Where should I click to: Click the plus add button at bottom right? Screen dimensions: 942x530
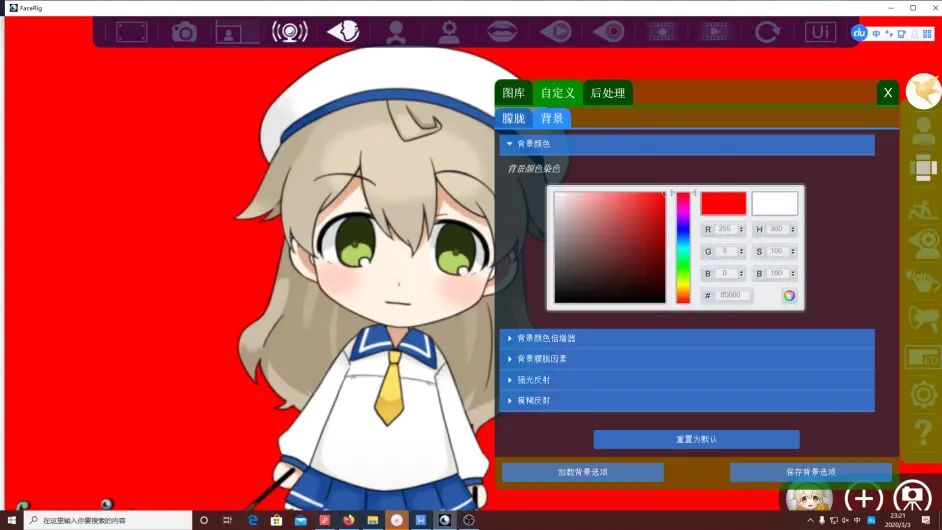pyautogui.click(x=863, y=498)
